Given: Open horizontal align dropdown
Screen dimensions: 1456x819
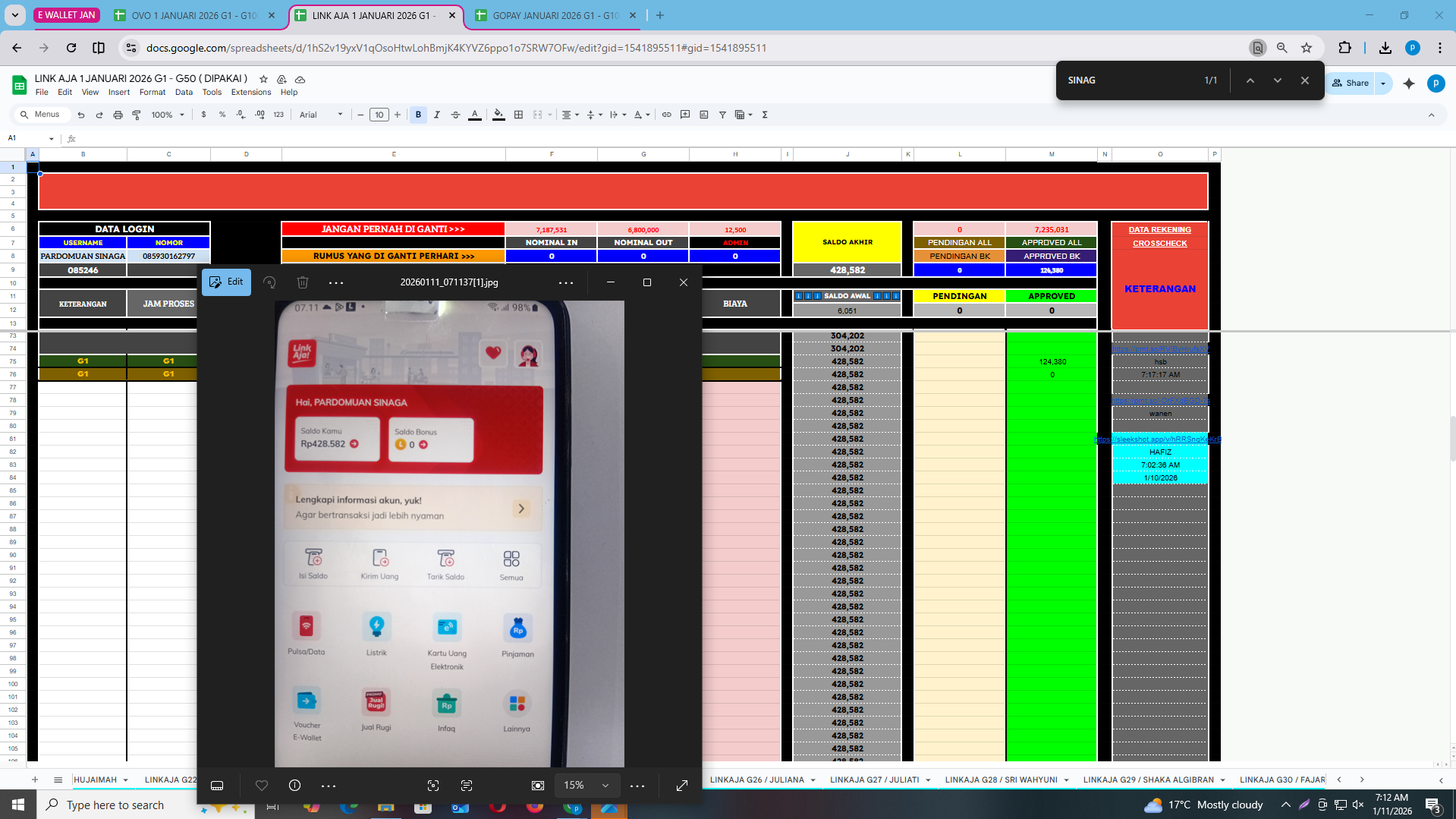Looking at the screenshot, I should (570, 115).
